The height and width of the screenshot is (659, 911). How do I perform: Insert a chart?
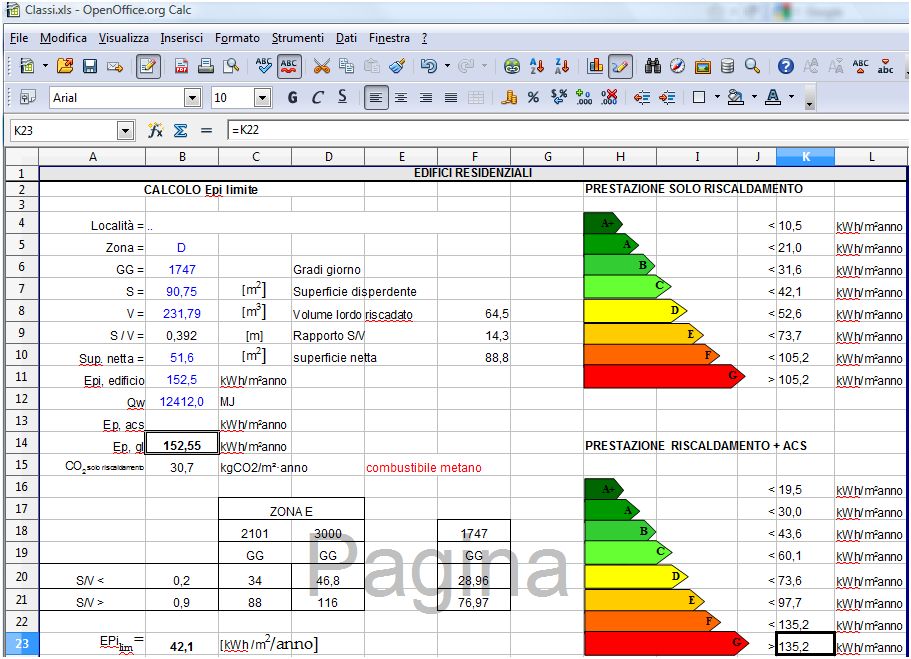click(595, 66)
